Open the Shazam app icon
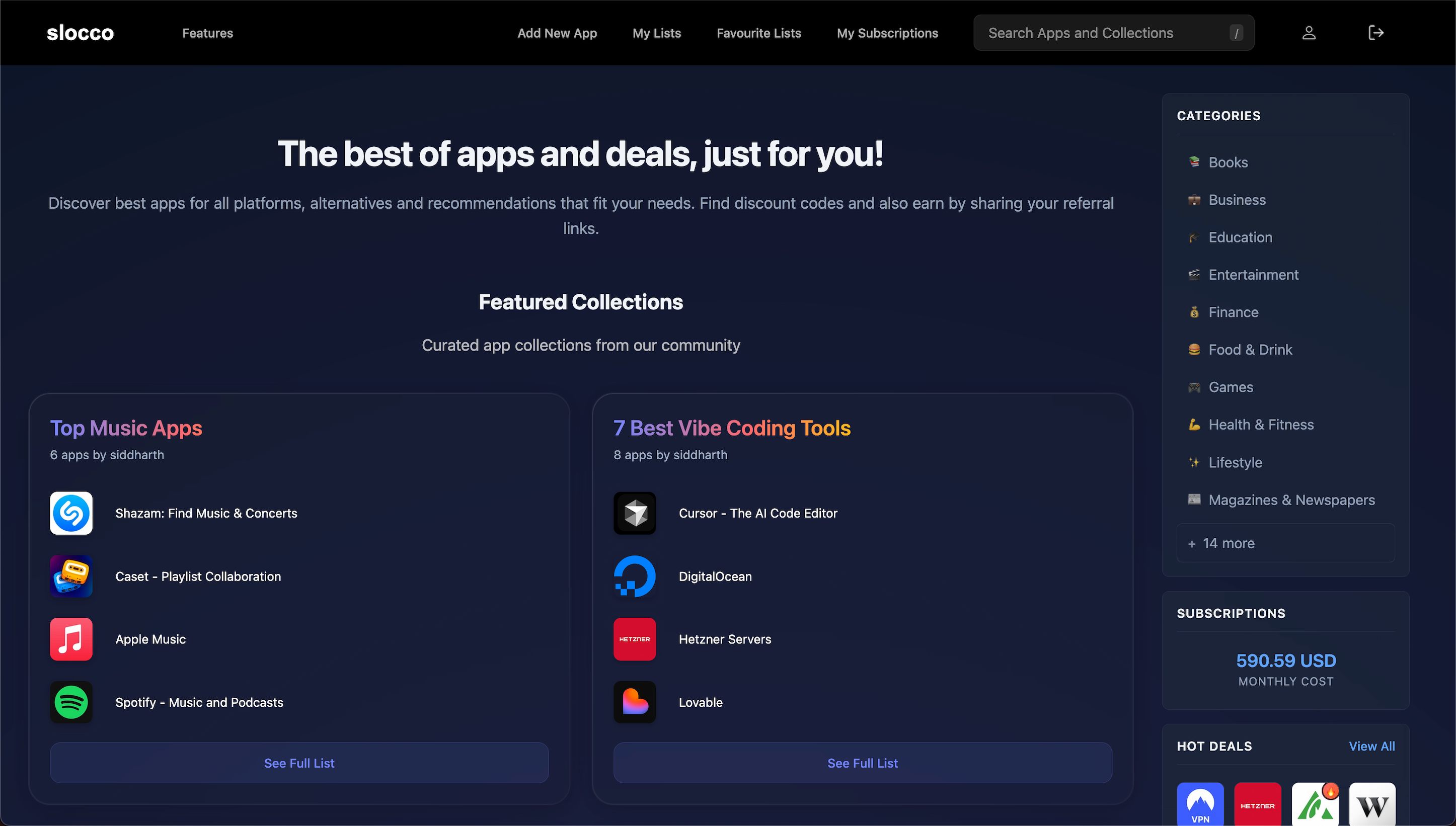 71,513
